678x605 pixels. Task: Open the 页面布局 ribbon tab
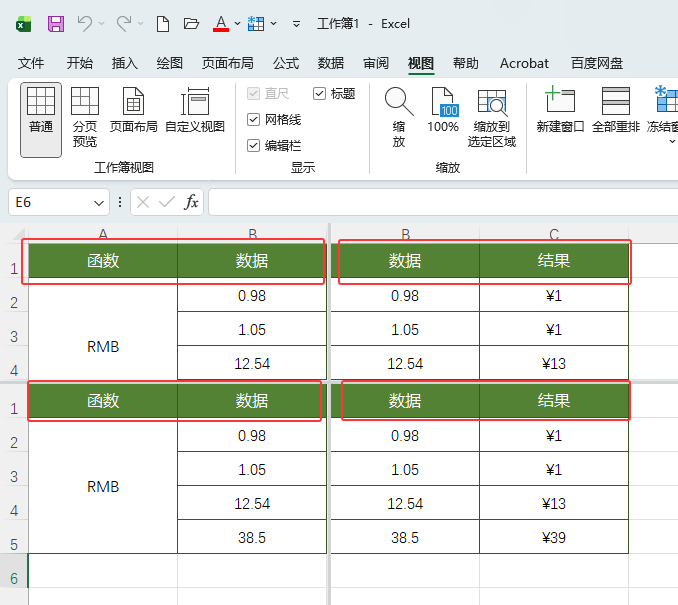228,64
